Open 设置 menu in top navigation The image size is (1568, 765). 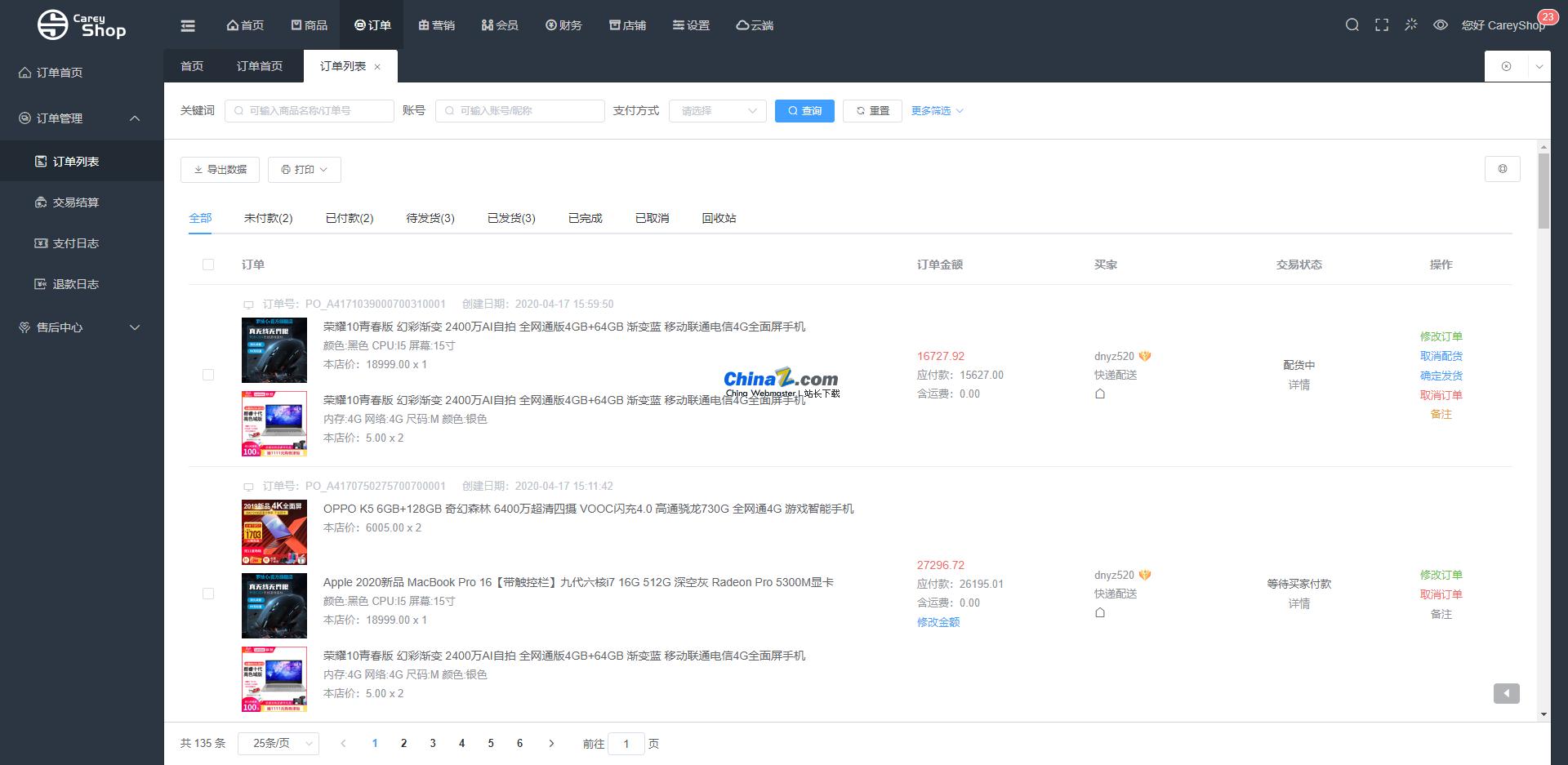[x=692, y=25]
